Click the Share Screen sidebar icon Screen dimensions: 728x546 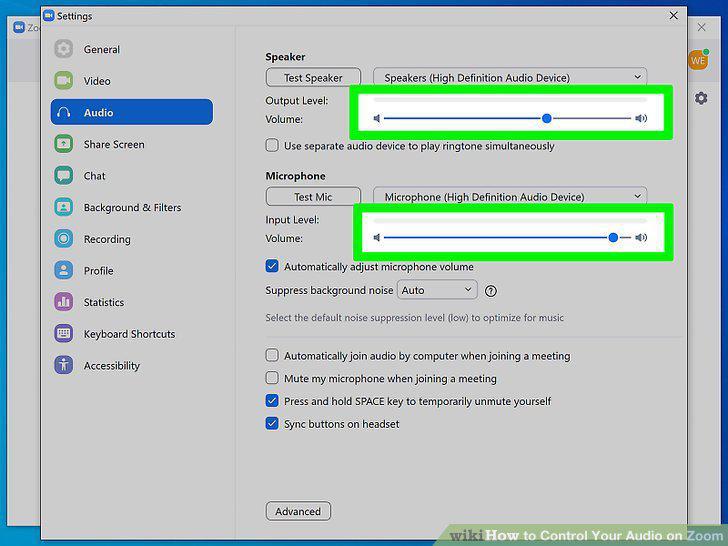[x=64, y=144]
